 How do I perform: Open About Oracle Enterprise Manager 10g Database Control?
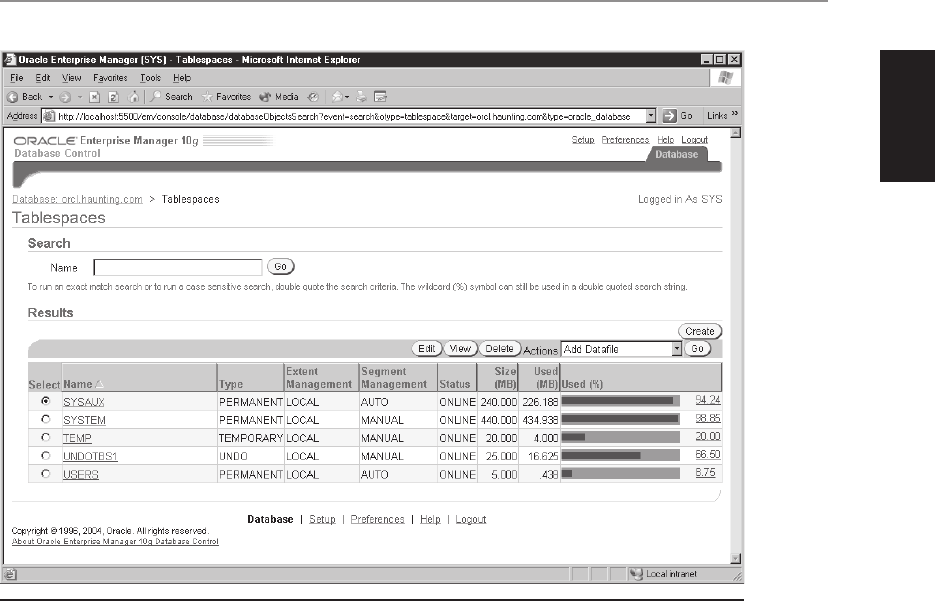coord(115,542)
